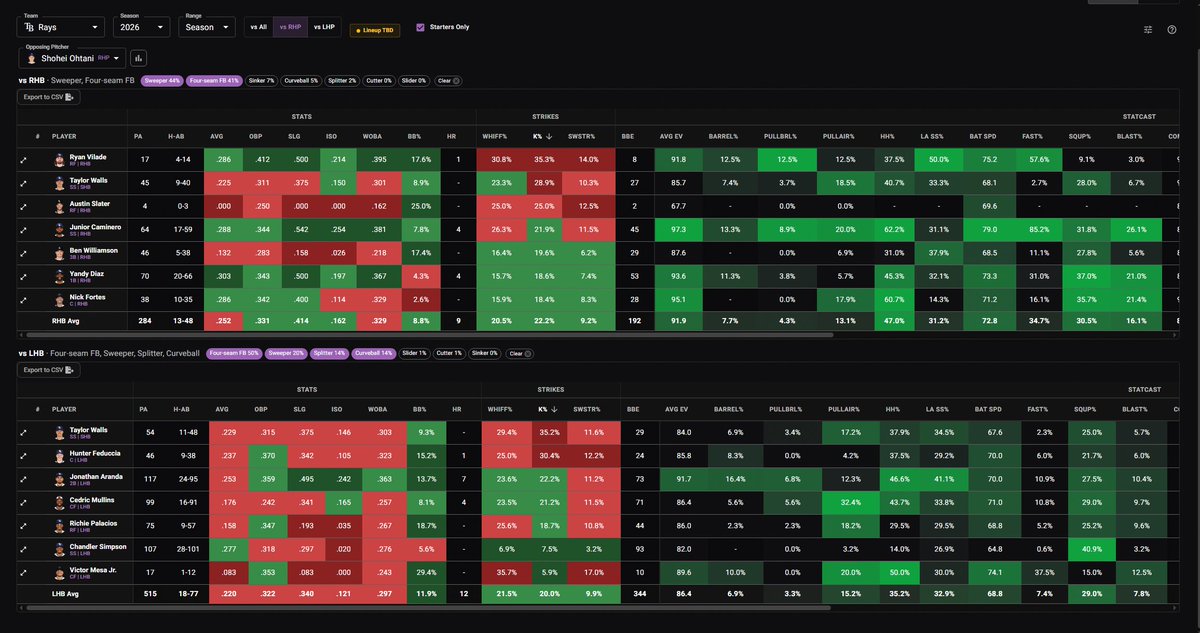Sort RHB table by PA header
The image size is (1200, 633).
pyautogui.click(x=138, y=135)
